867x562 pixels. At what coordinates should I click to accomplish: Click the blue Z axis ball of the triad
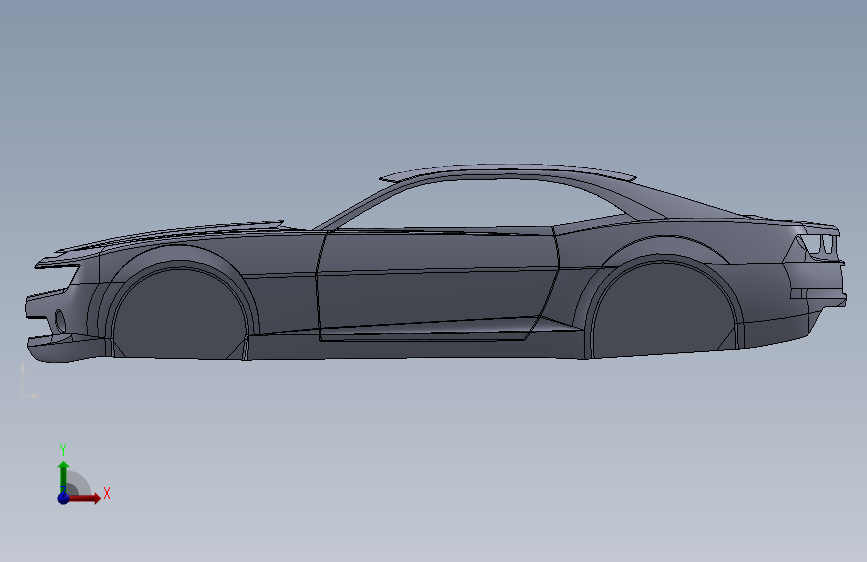(x=63, y=498)
